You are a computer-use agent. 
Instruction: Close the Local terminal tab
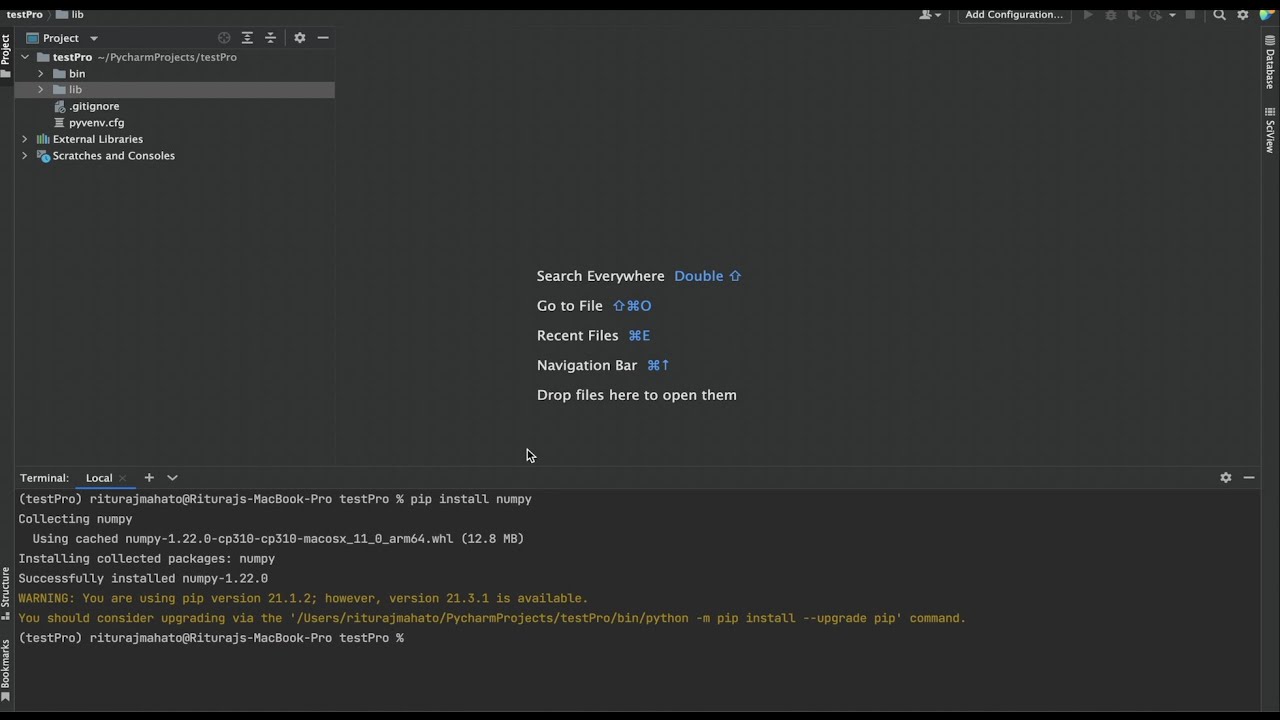click(x=122, y=478)
